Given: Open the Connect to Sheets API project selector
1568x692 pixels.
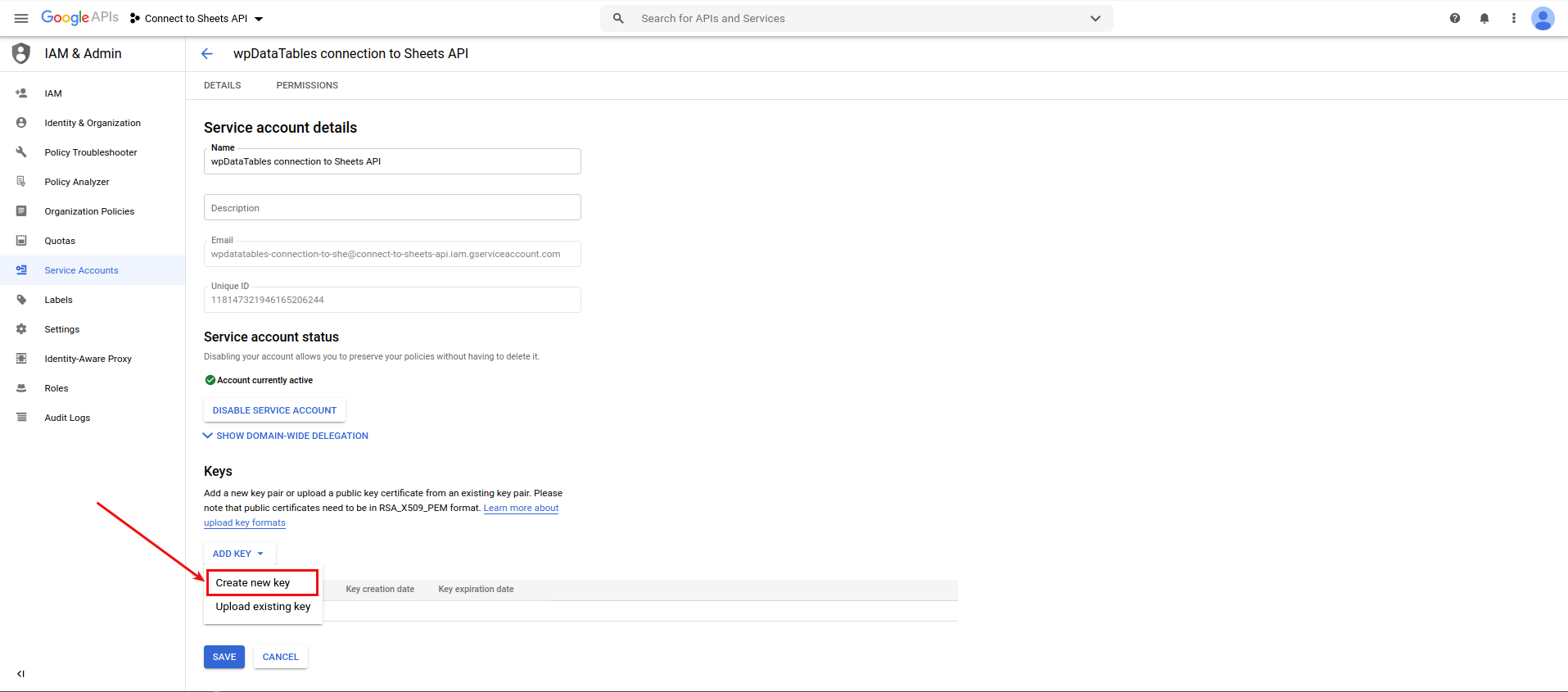Looking at the screenshot, I should 197,18.
